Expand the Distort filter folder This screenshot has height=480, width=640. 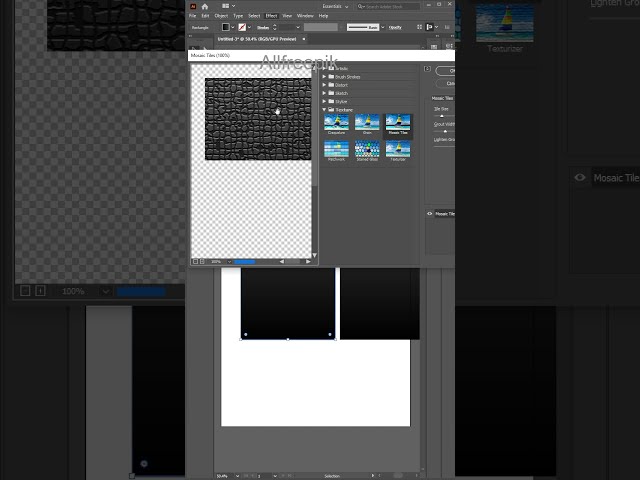click(324, 85)
